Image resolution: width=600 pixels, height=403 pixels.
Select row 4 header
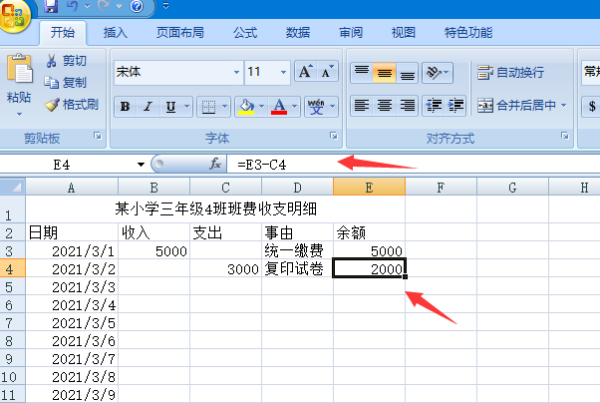13,268
